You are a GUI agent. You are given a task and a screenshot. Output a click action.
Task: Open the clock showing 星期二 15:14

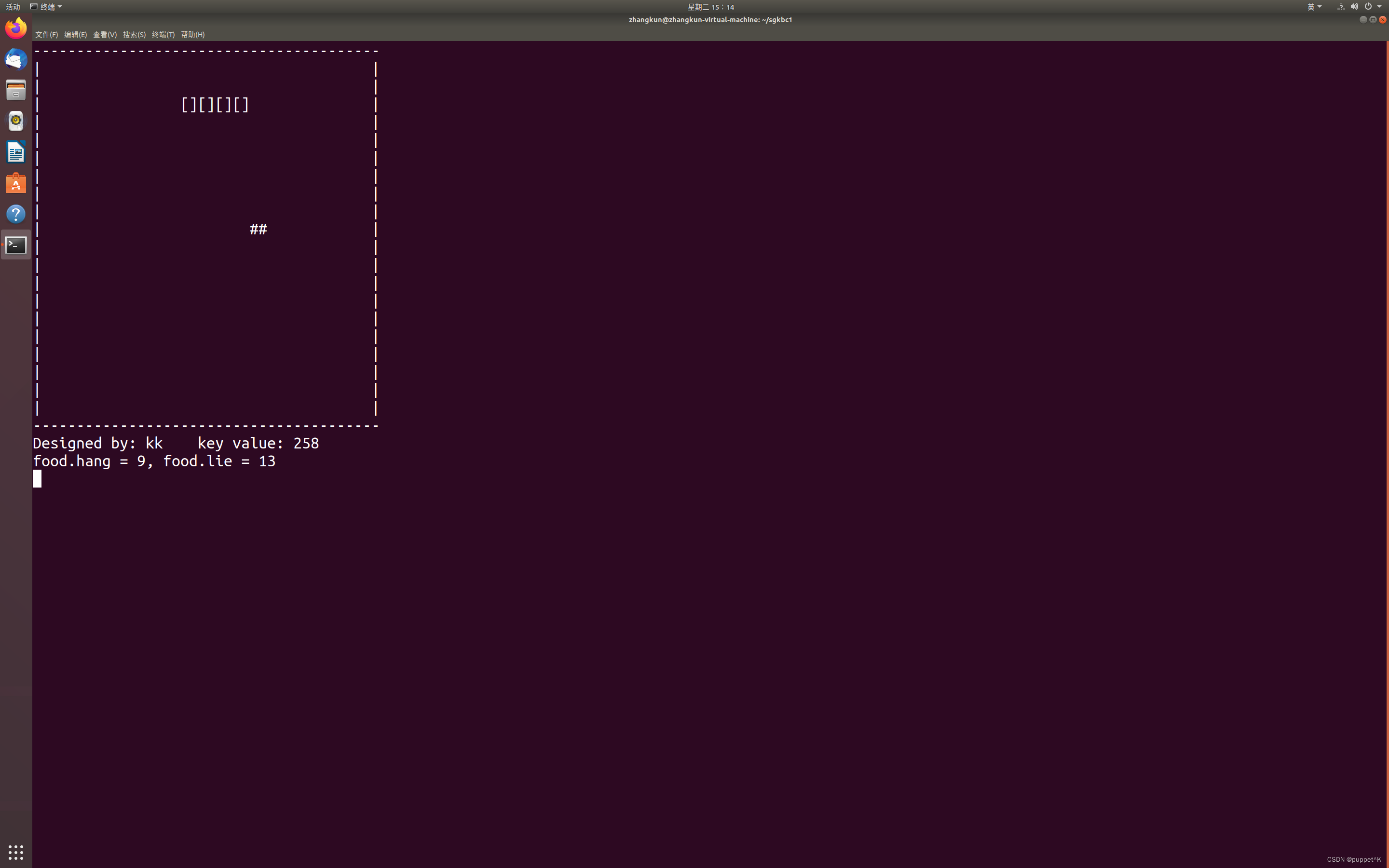click(710, 7)
